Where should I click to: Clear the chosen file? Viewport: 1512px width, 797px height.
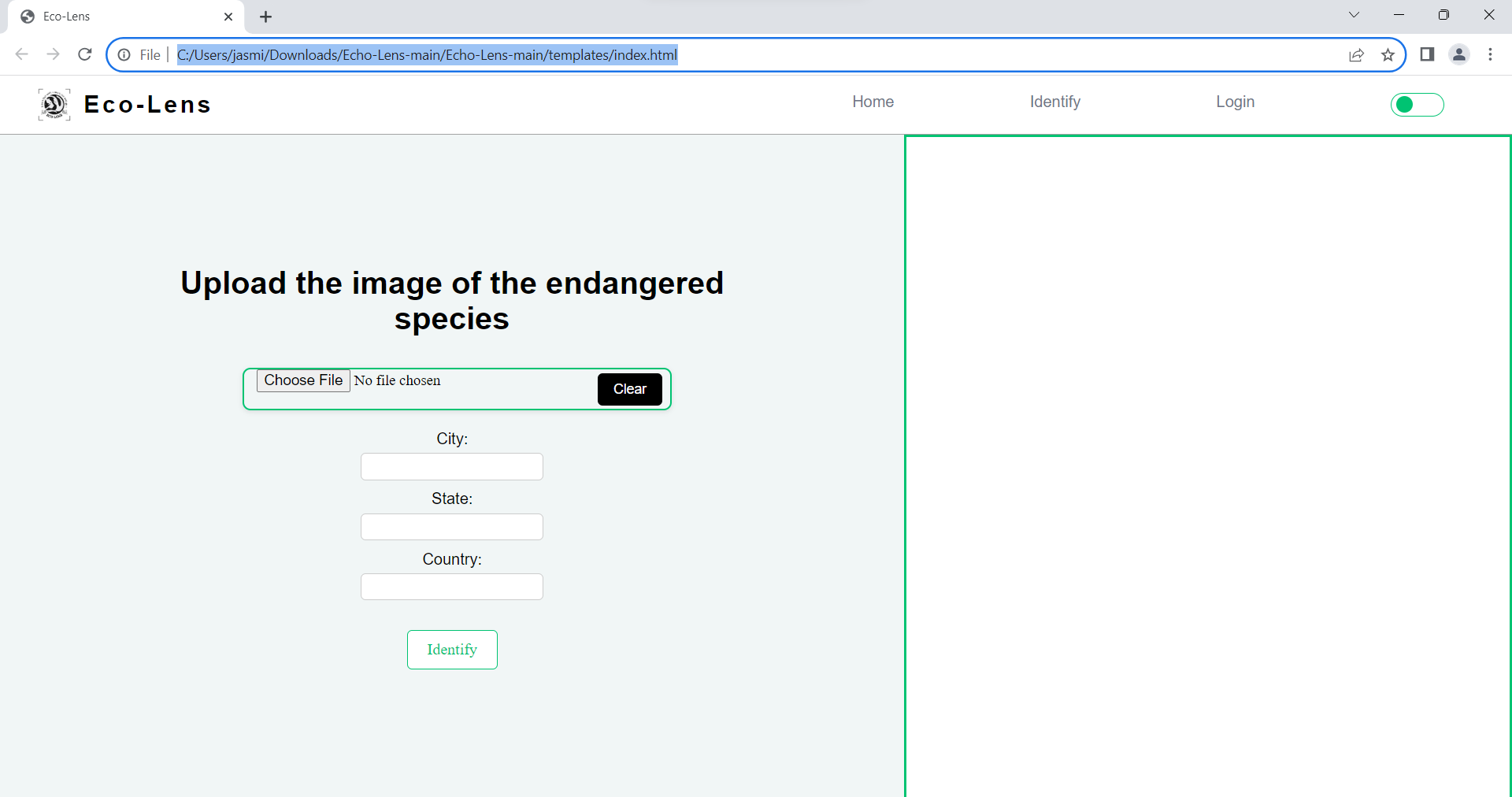click(630, 389)
